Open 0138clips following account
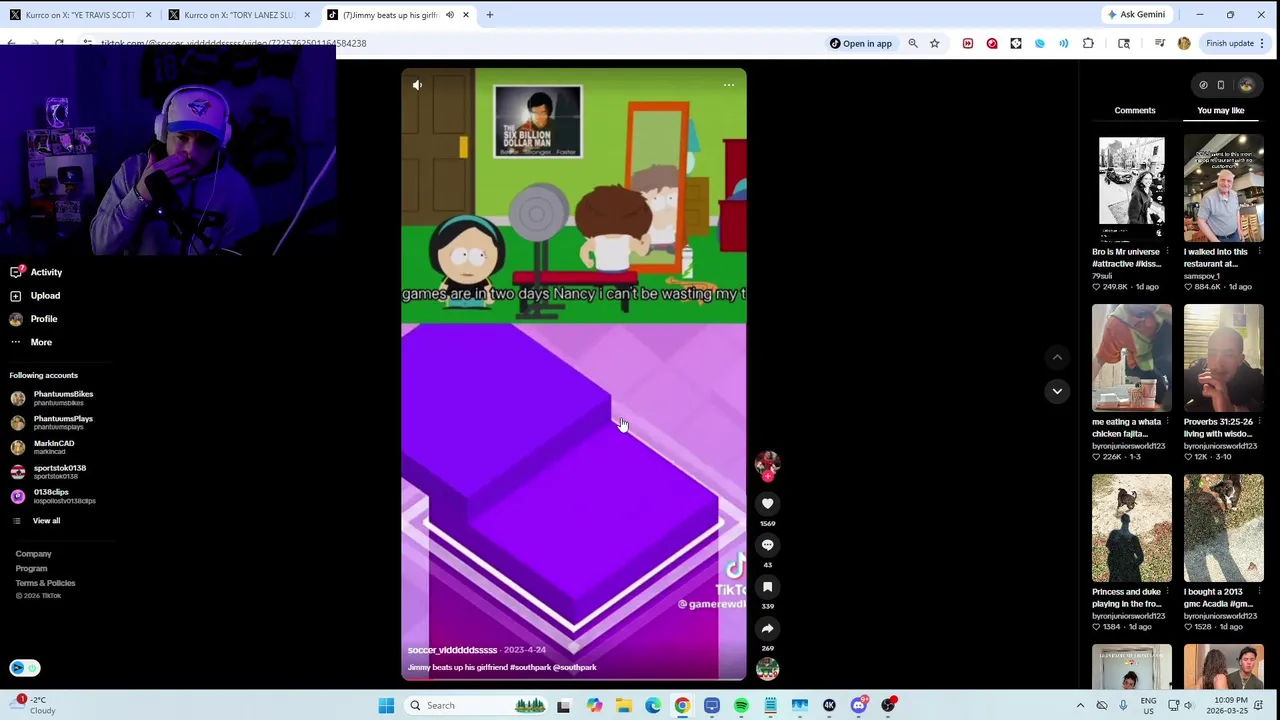Screen dimensions: 1280x720 click(x=53, y=496)
